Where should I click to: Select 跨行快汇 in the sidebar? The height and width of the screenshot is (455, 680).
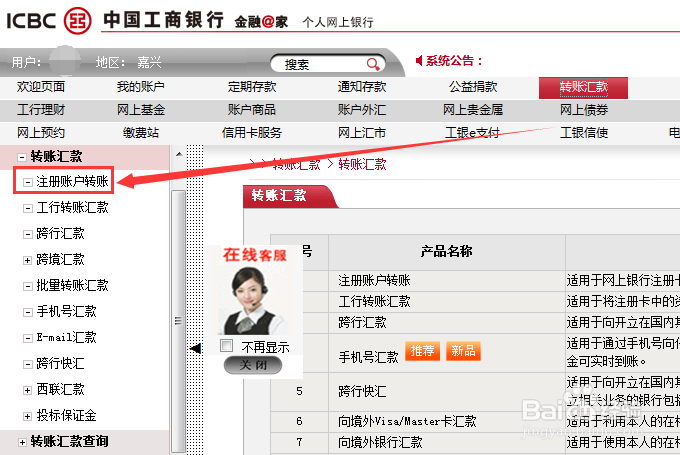(x=60, y=363)
